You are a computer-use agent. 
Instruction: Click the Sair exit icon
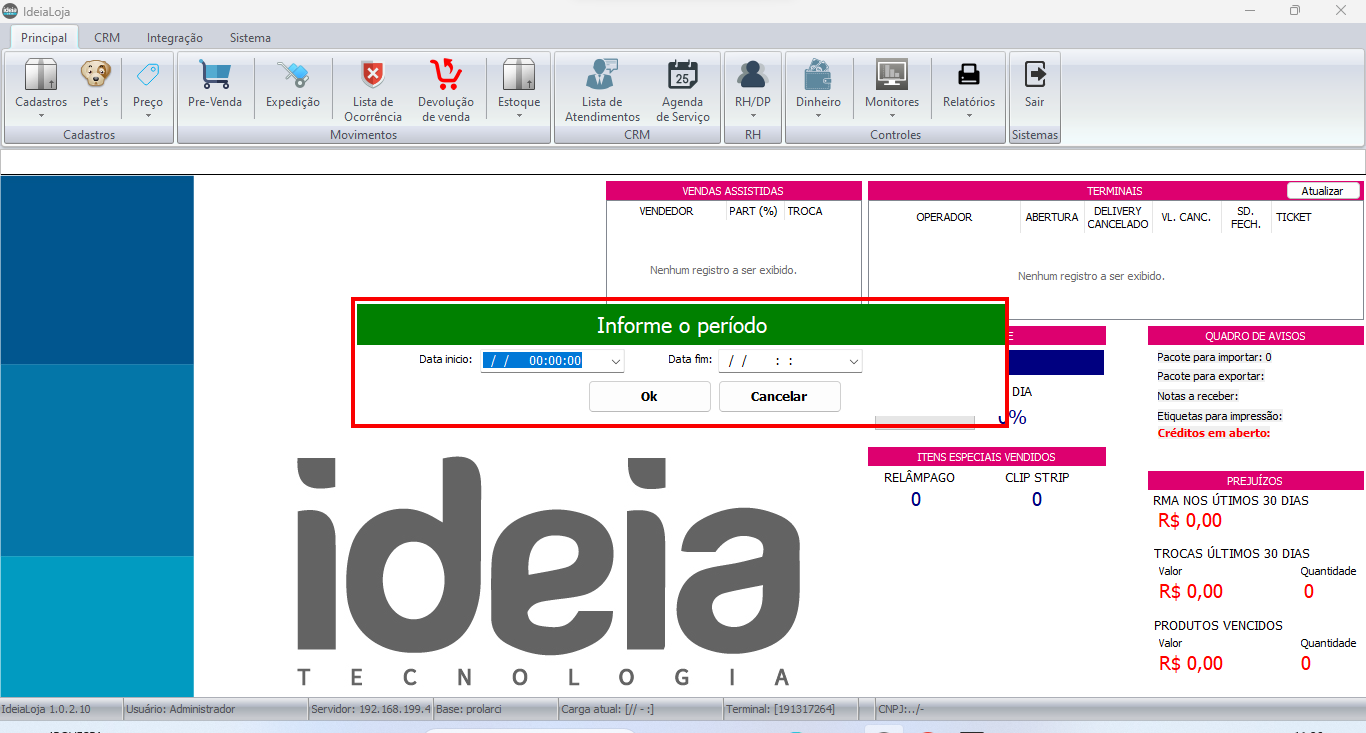pyautogui.click(x=1035, y=76)
